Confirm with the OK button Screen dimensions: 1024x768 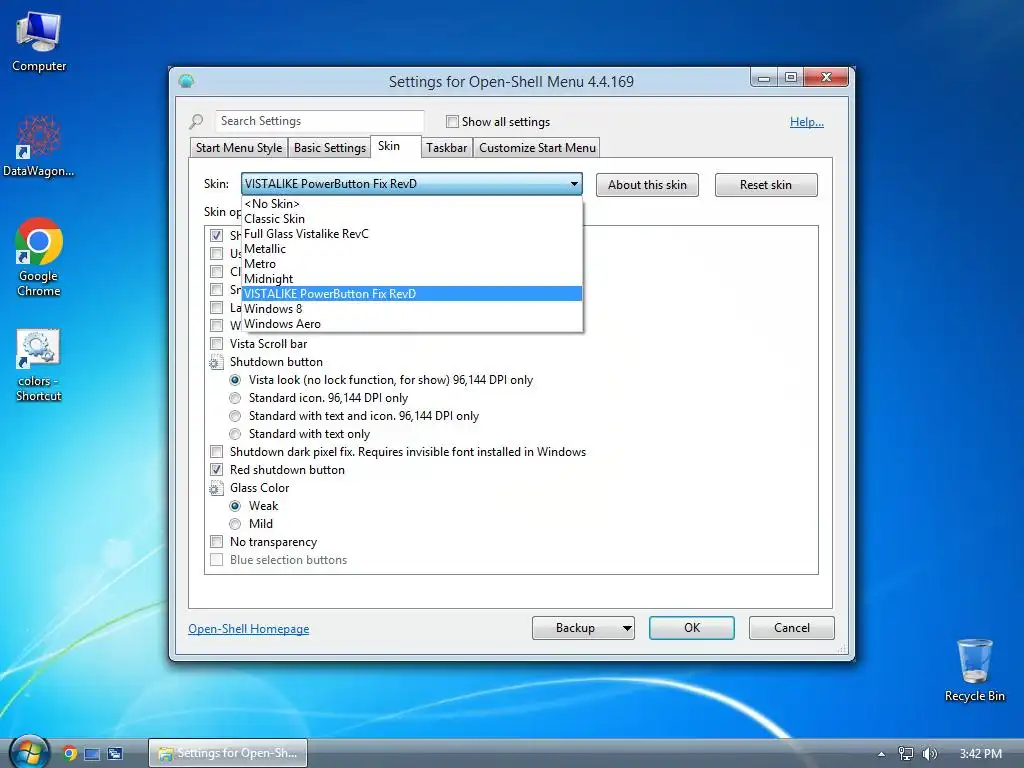coord(692,628)
